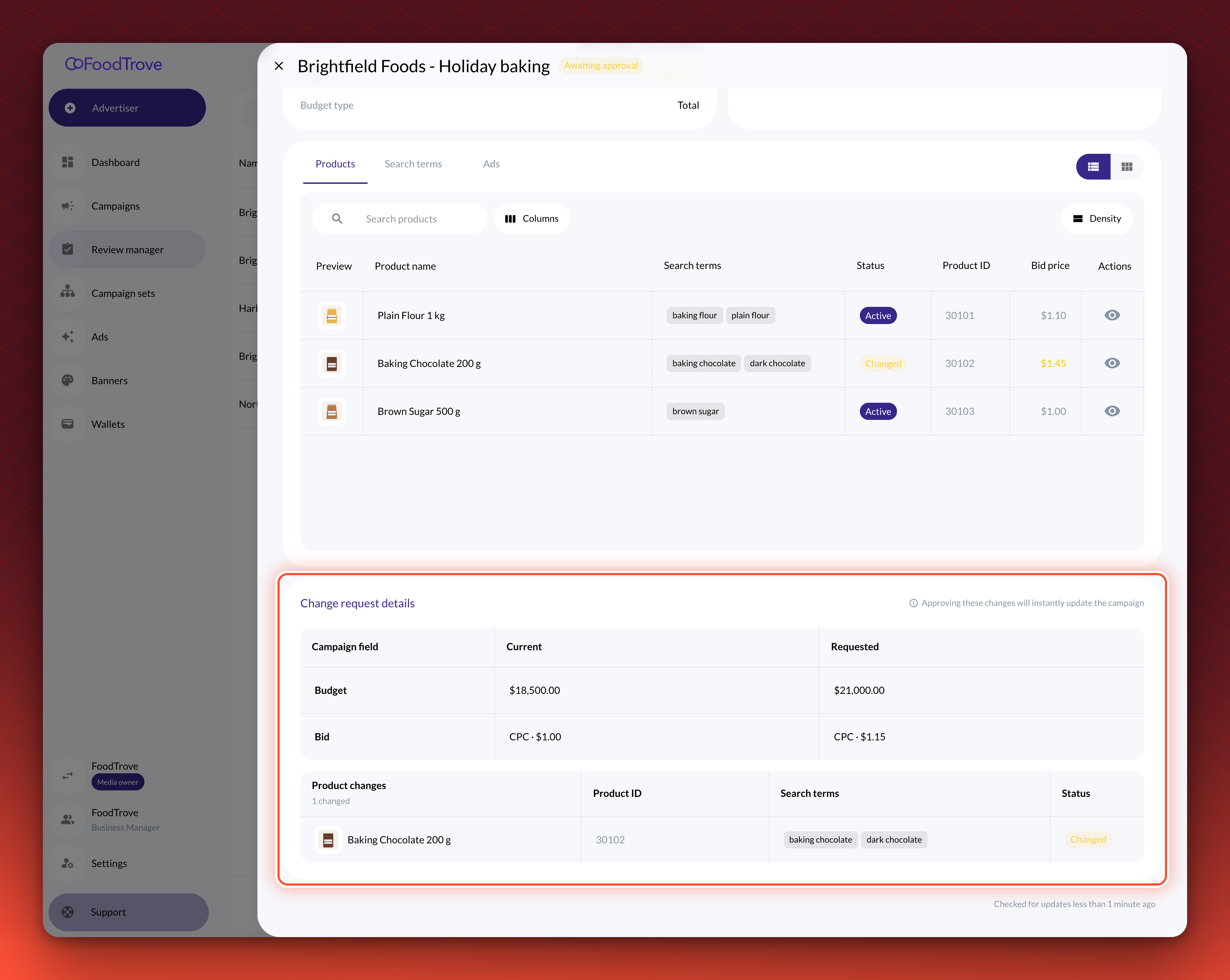Click the $1.45 bid price
The image size is (1230, 980).
[1053, 364]
